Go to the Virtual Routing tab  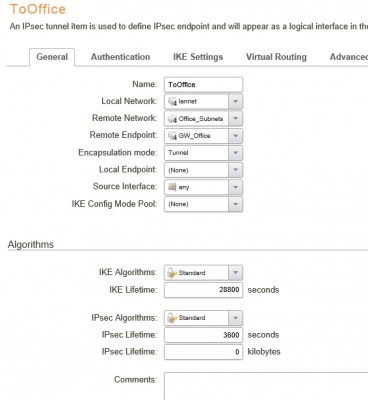pyautogui.click(x=276, y=57)
